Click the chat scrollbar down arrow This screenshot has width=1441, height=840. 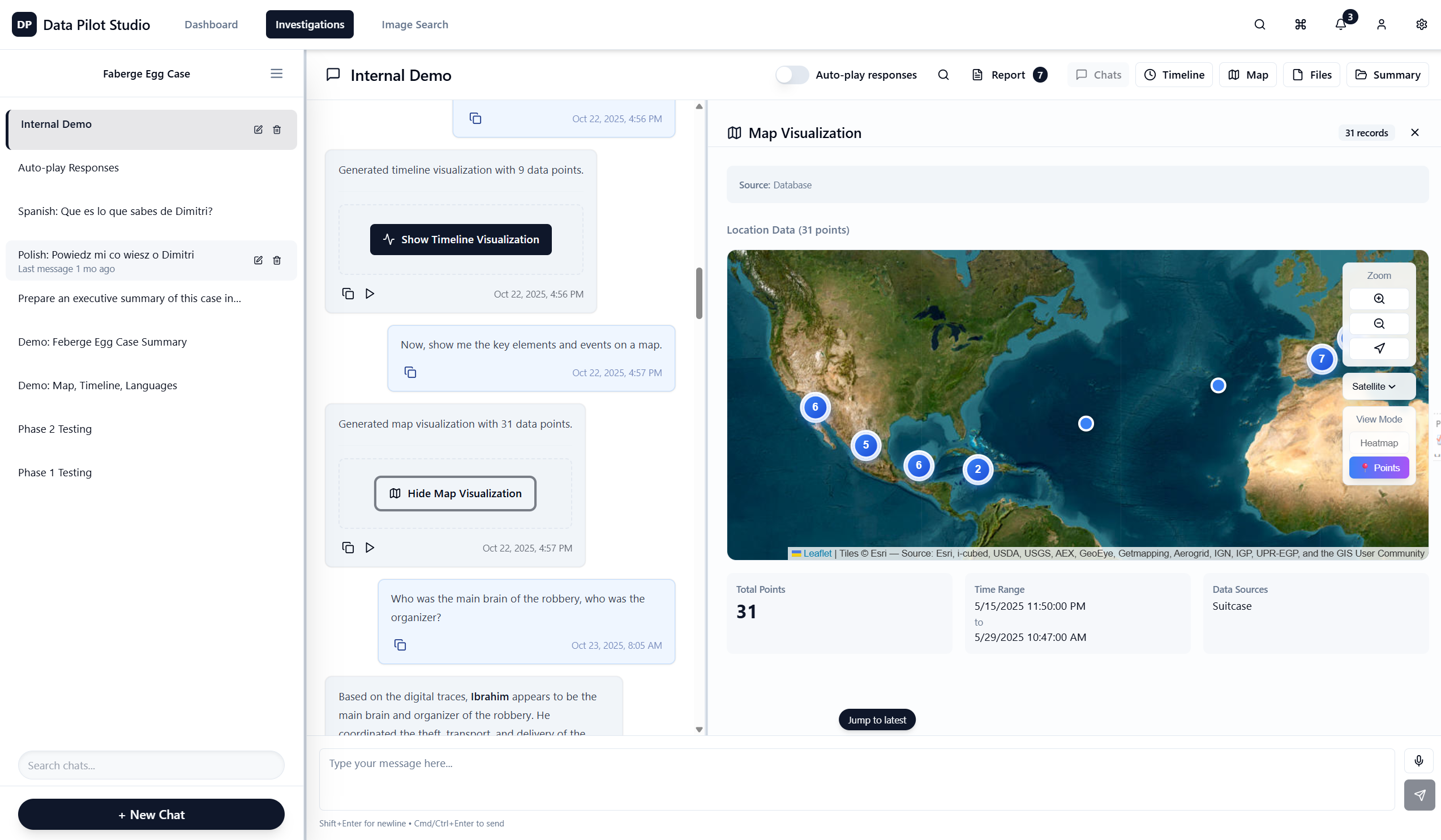click(x=699, y=730)
